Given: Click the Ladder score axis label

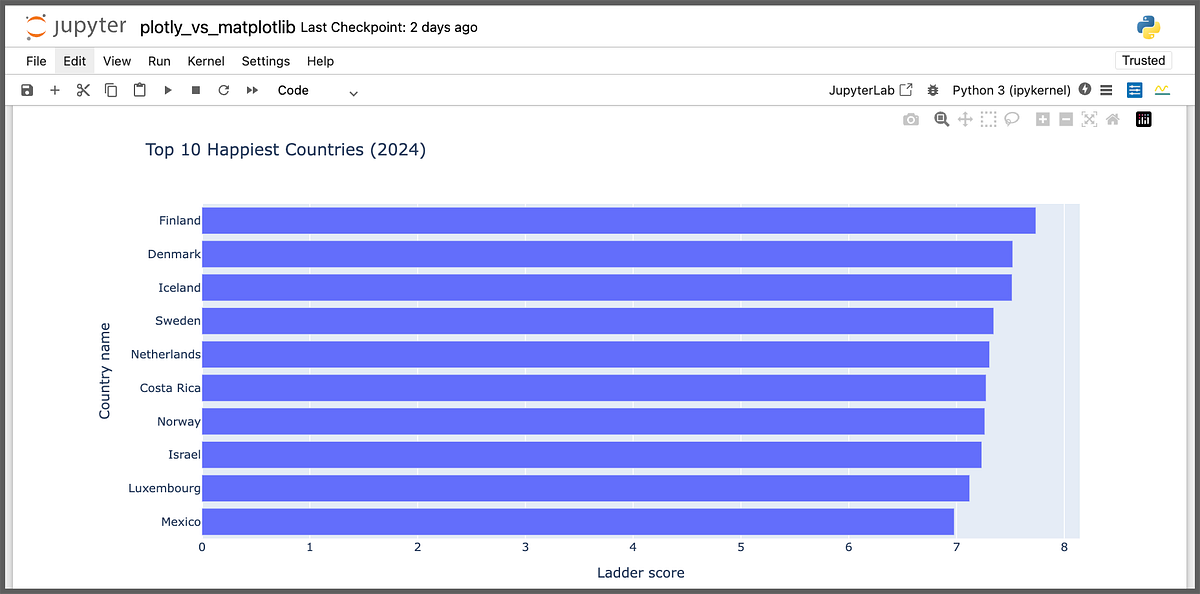Looking at the screenshot, I should [641, 573].
